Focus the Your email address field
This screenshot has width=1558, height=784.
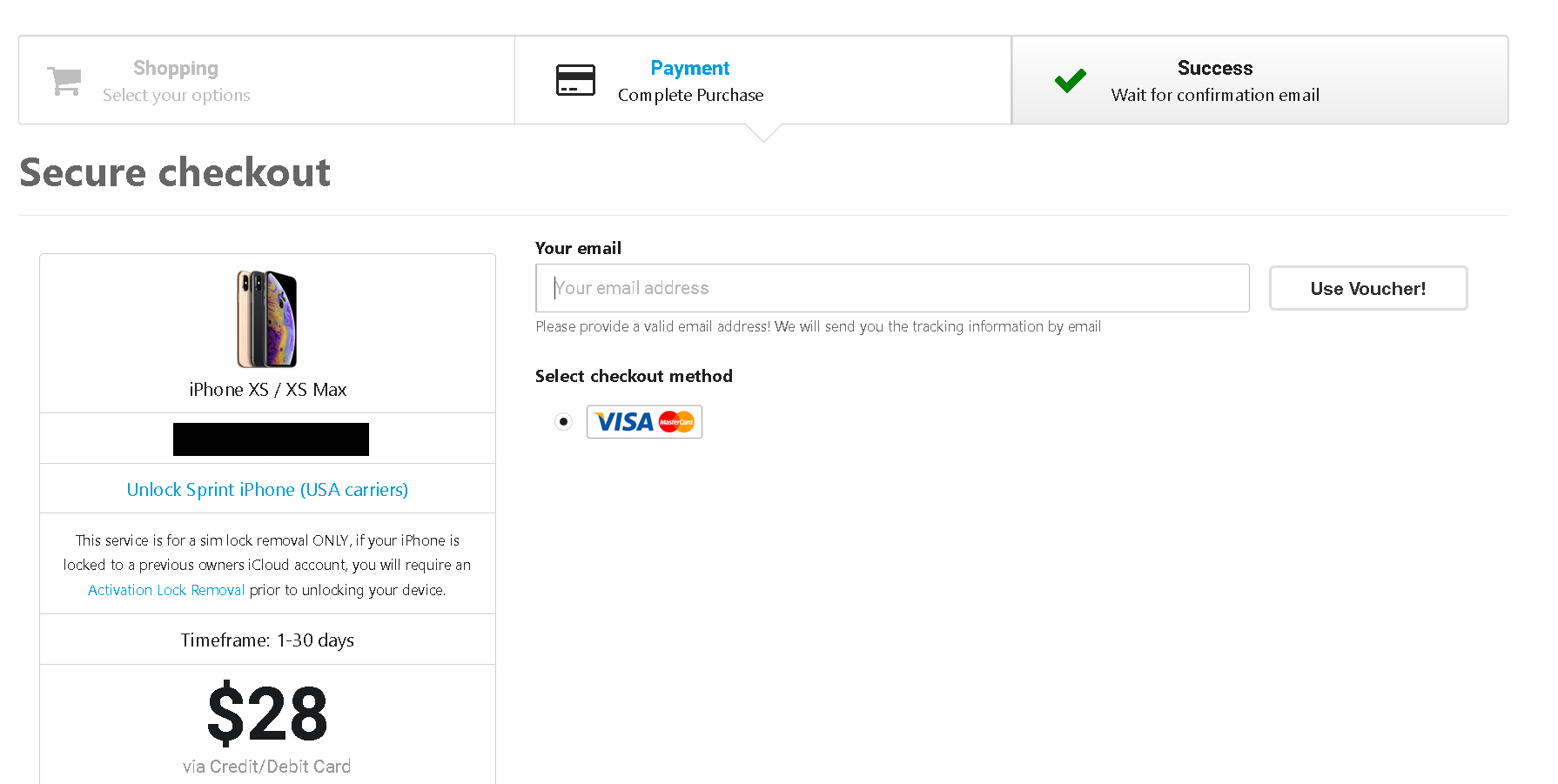[892, 288]
